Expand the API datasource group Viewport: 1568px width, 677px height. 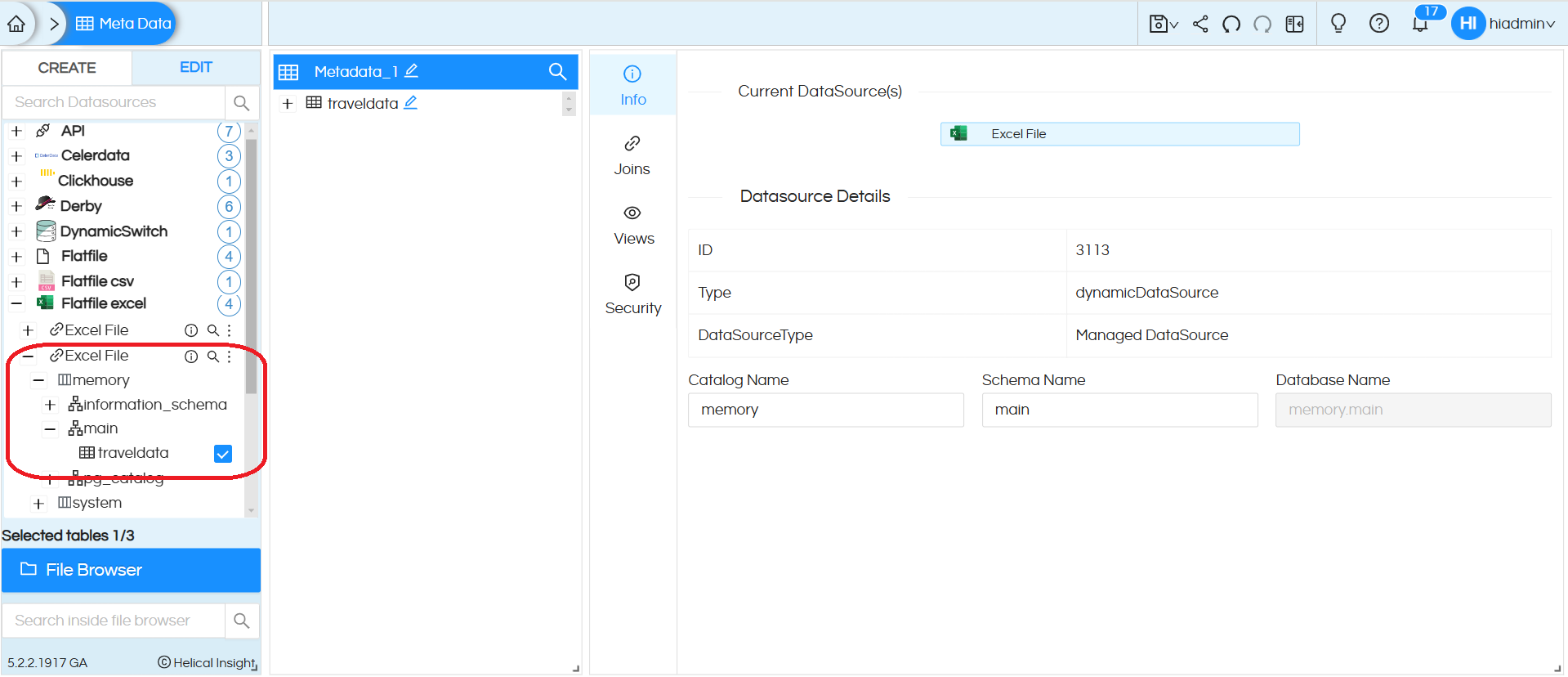16,131
